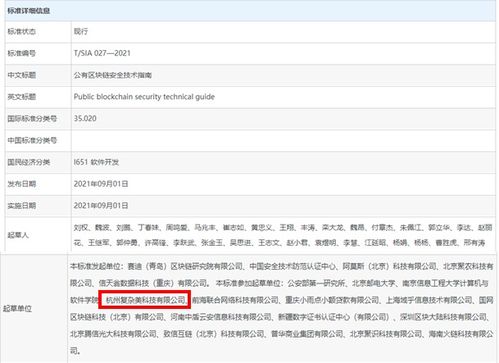The image size is (499, 363).
Task: Click '河南中盾云安信息科技有限公司' text
Action: tap(221, 317)
